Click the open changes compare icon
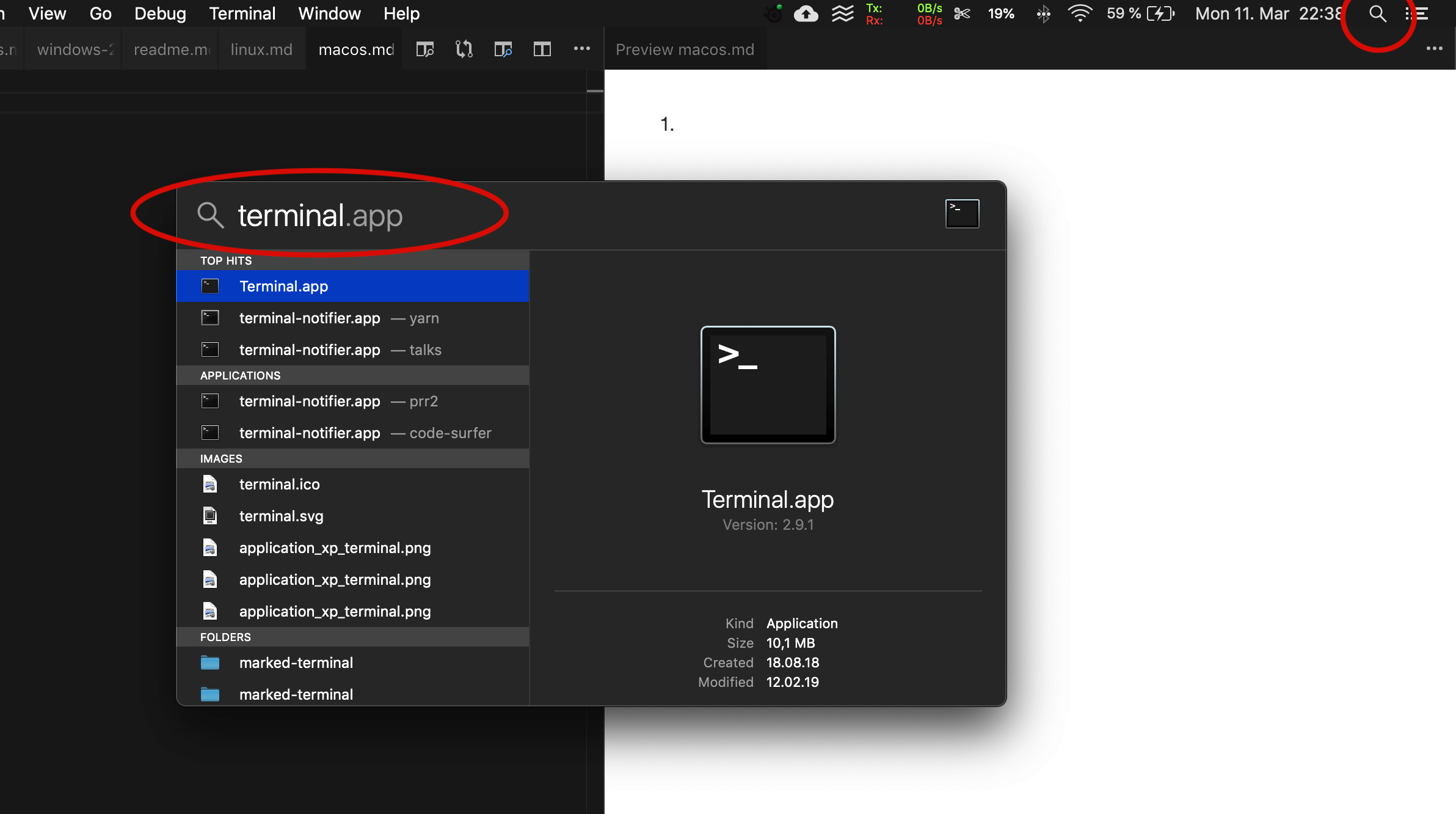Screen dimensions: 1456x814 tap(464, 49)
